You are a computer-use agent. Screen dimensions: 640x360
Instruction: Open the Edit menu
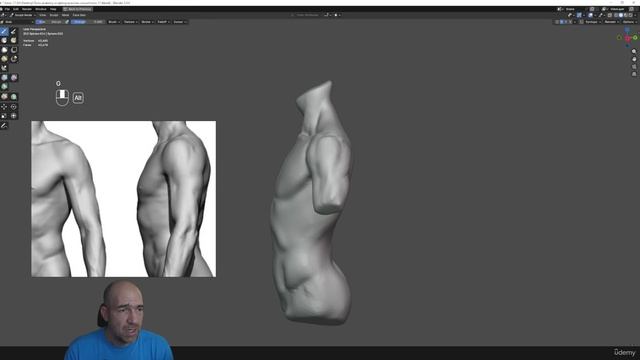(16, 9)
